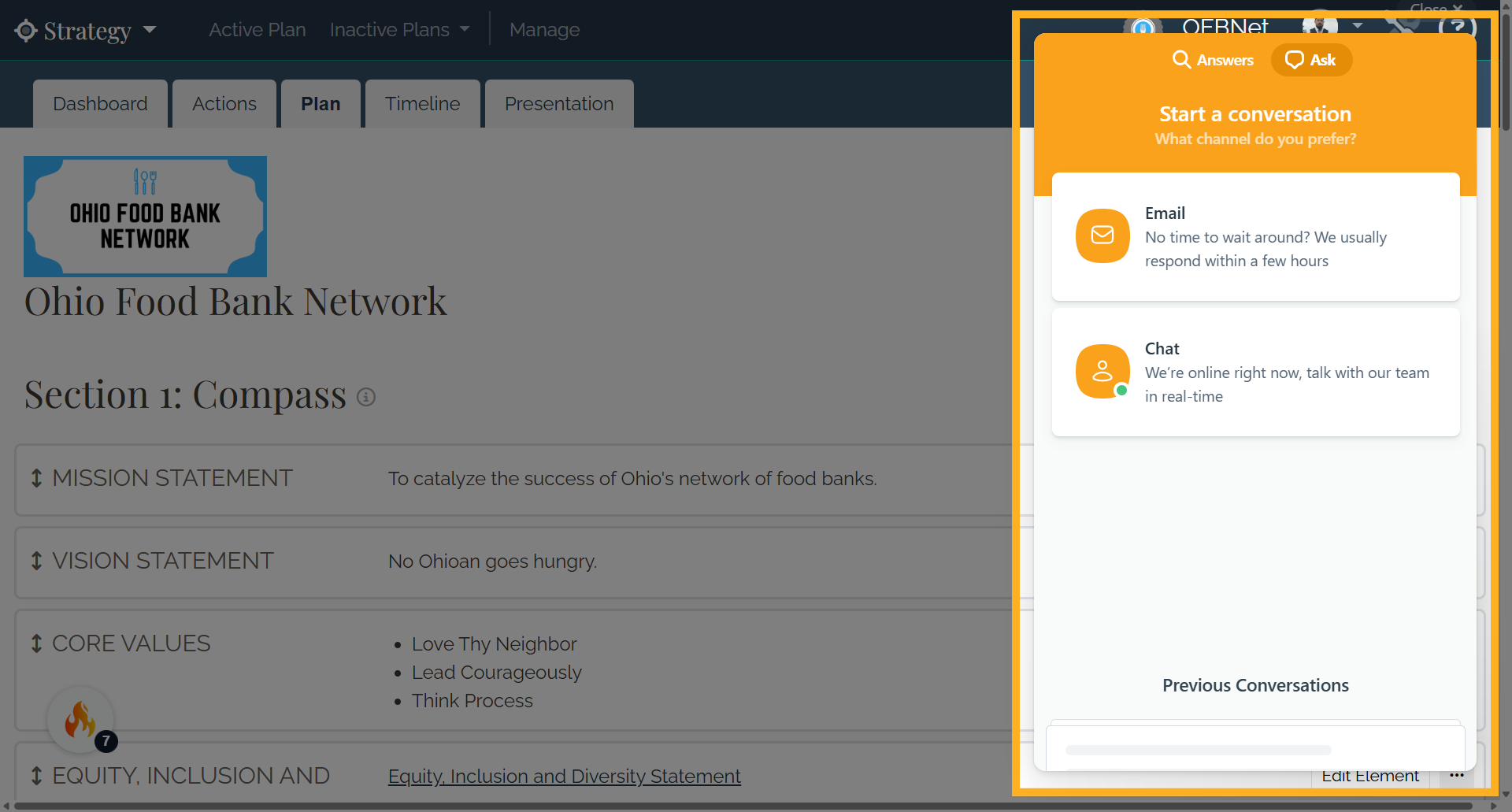
Task: Click the user avatar in header
Action: (1321, 25)
